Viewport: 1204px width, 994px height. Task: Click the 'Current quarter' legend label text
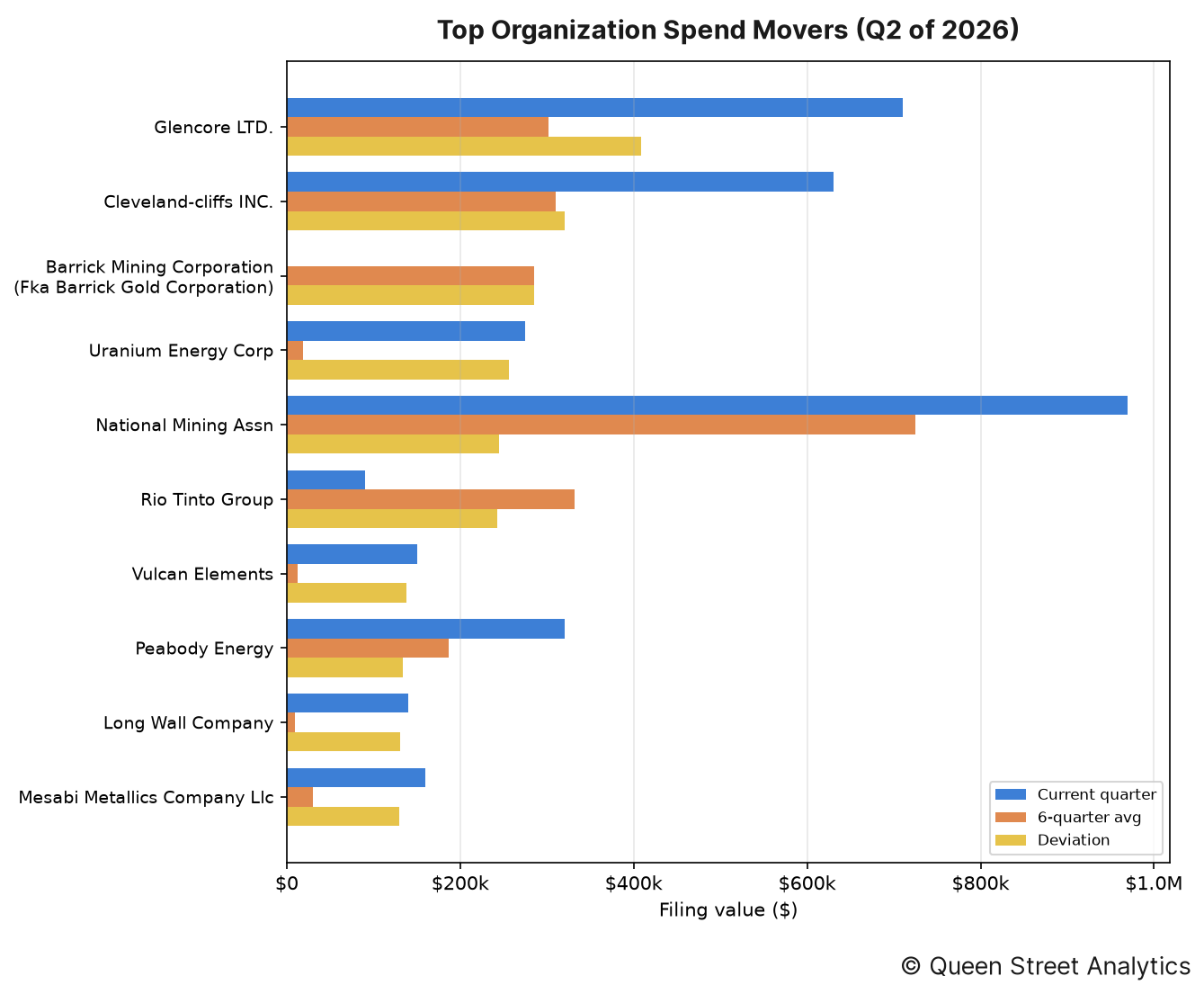(1097, 794)
